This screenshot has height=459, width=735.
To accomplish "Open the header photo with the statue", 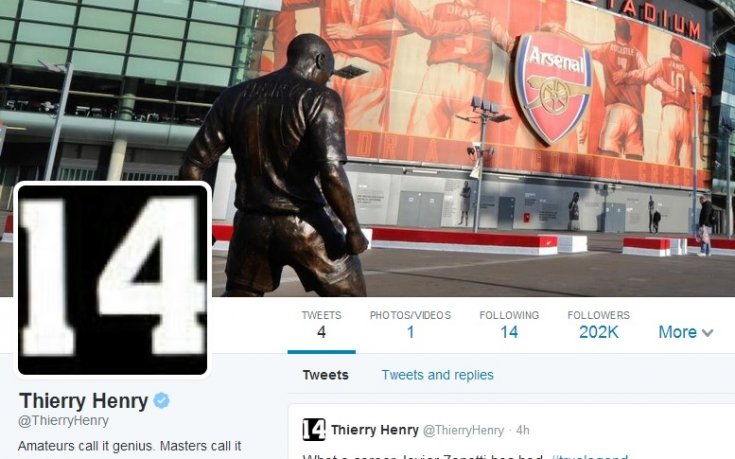I will (368, 148).
